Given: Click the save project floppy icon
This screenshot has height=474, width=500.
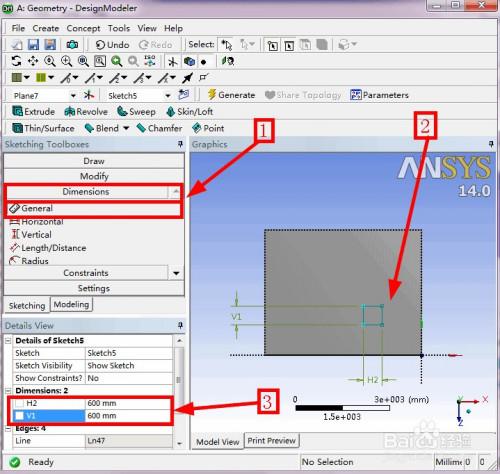Looking at the screenshot, I should click(33, 44).
